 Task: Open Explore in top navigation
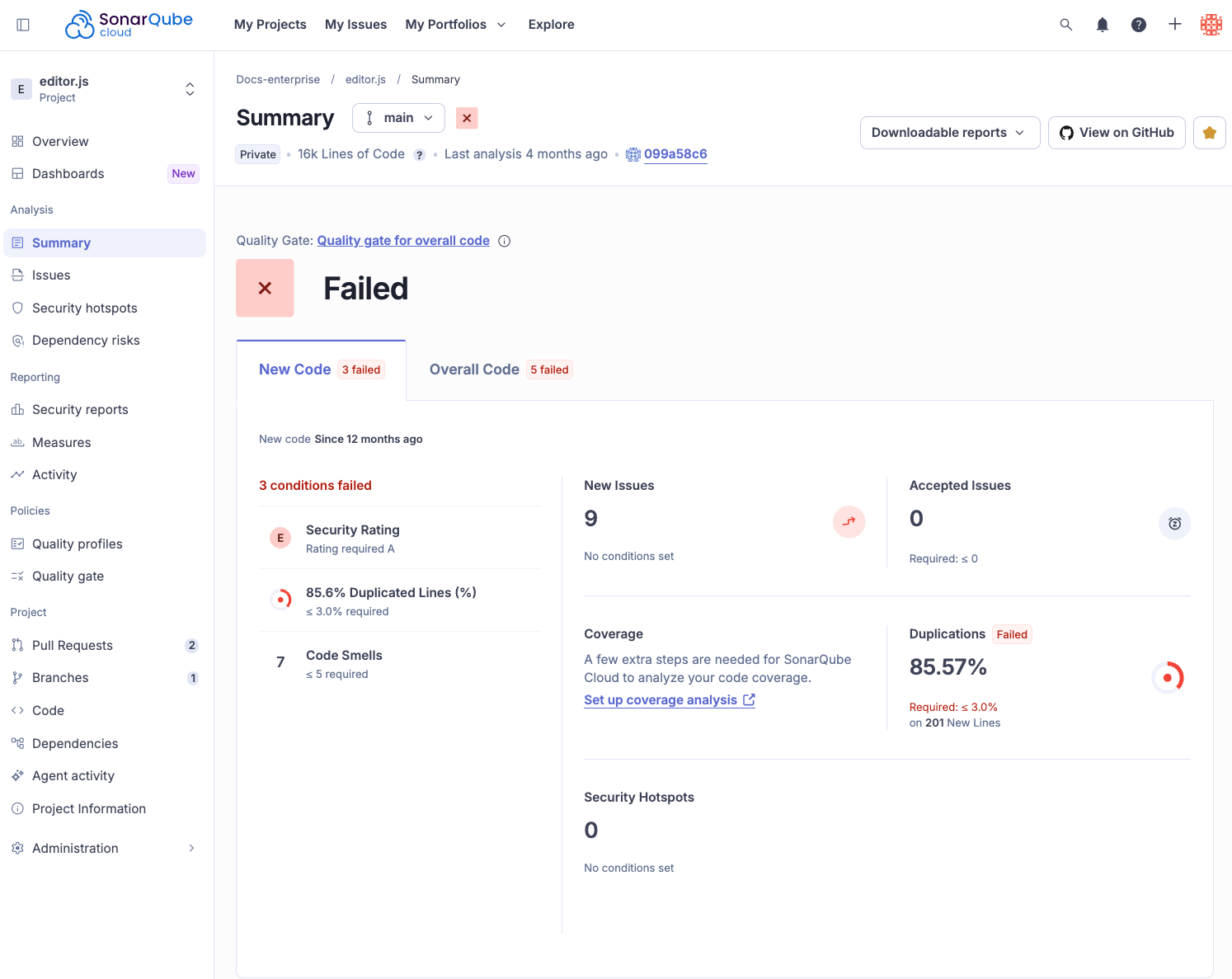click(x=552, y=25)
